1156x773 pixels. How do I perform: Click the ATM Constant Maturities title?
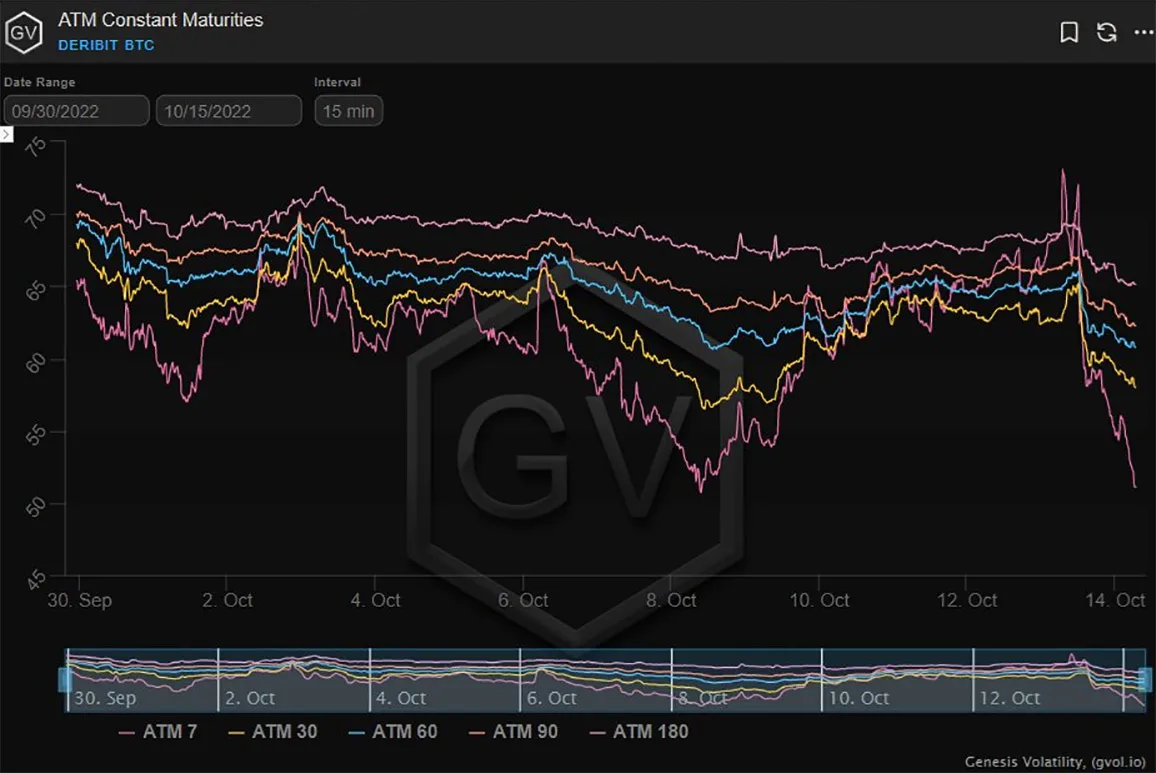[161, 20]
